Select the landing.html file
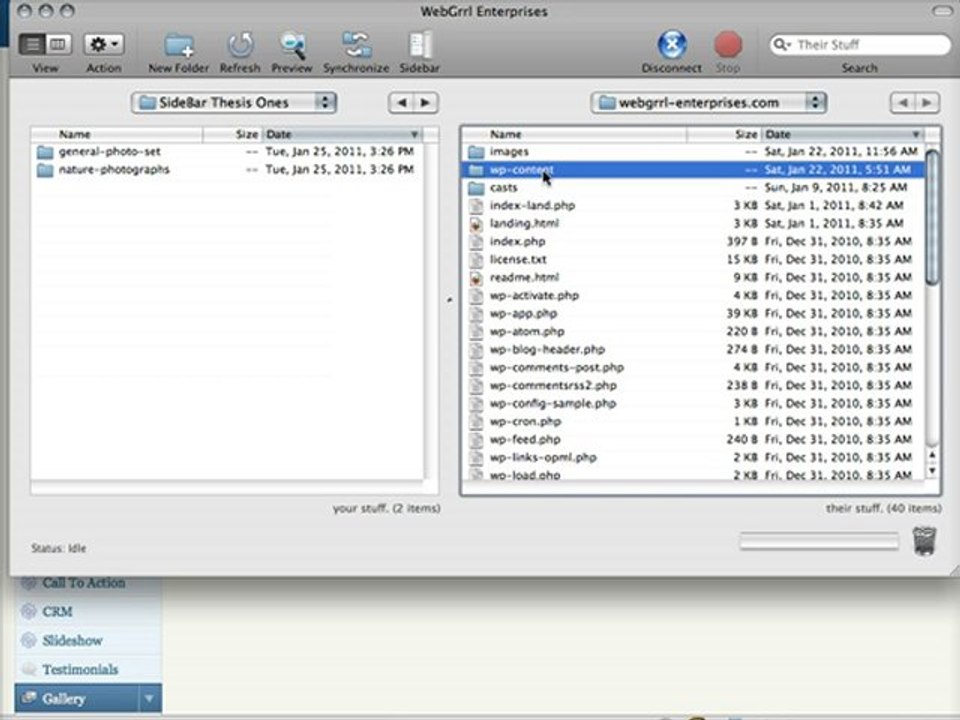 [693, 223]
